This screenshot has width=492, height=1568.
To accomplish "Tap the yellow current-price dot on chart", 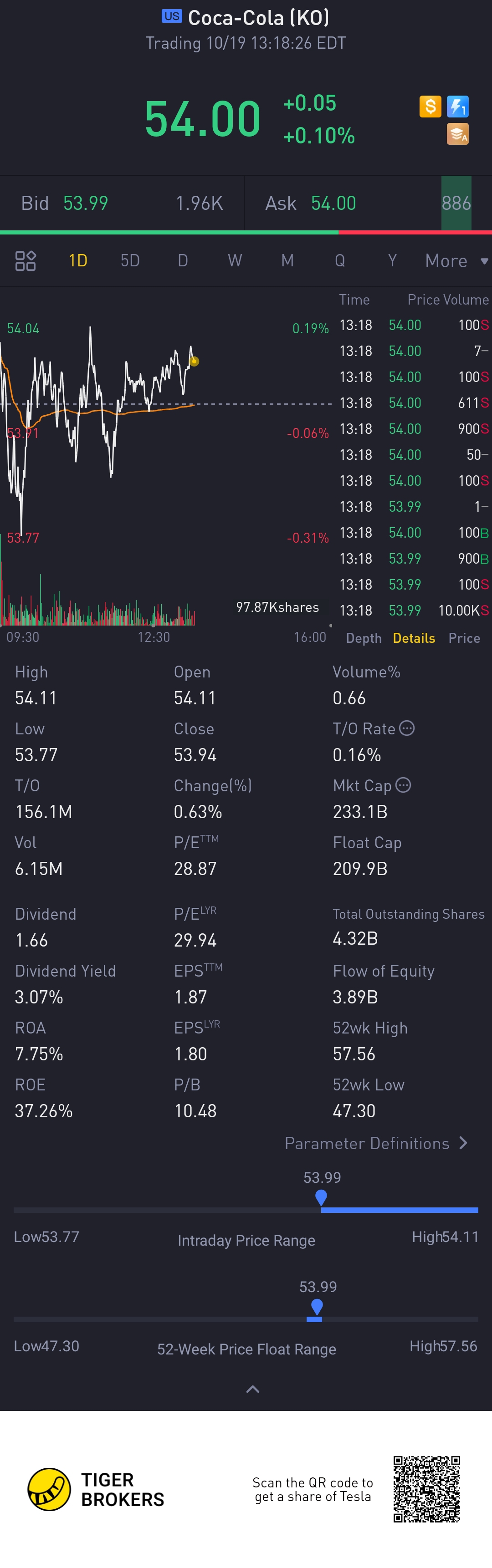I will pos(194,361).
